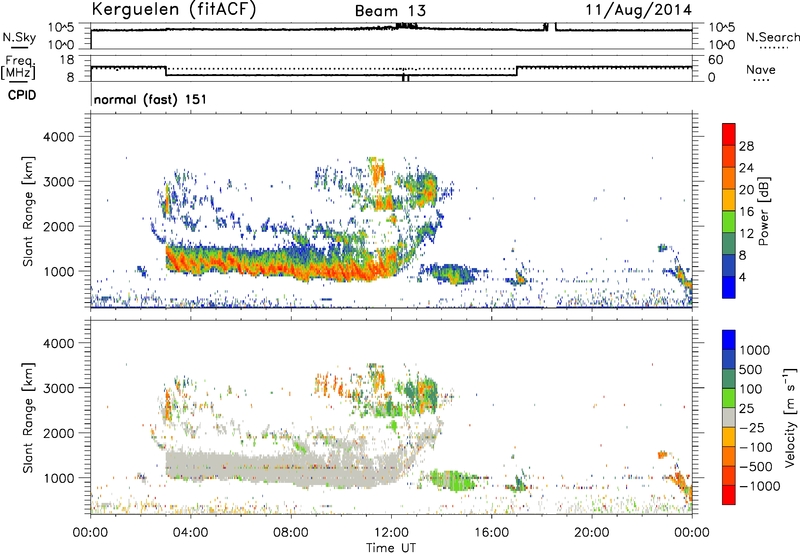Viewport: 800px width, 554px height.
Task: Click the 'Power [dB]' colorbar label
Action: tap(763, 211)
